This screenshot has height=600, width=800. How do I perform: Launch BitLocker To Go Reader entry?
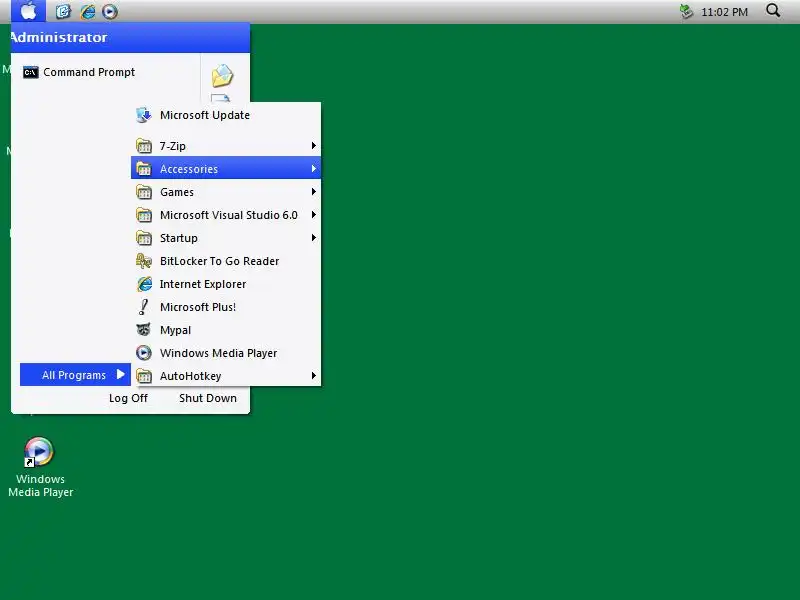(226, 261)
